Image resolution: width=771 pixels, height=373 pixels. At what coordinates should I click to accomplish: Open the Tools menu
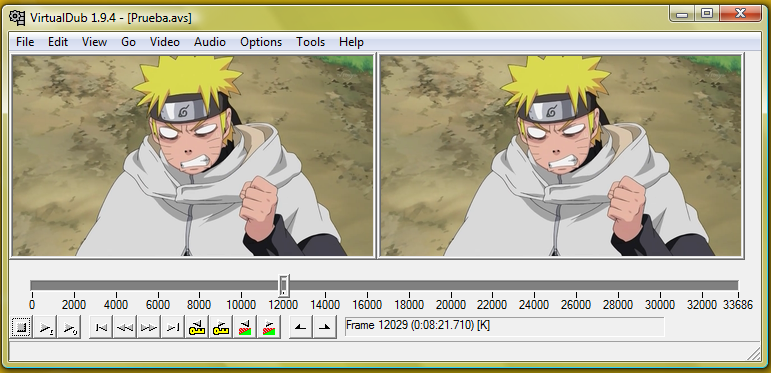pos(310,42)
